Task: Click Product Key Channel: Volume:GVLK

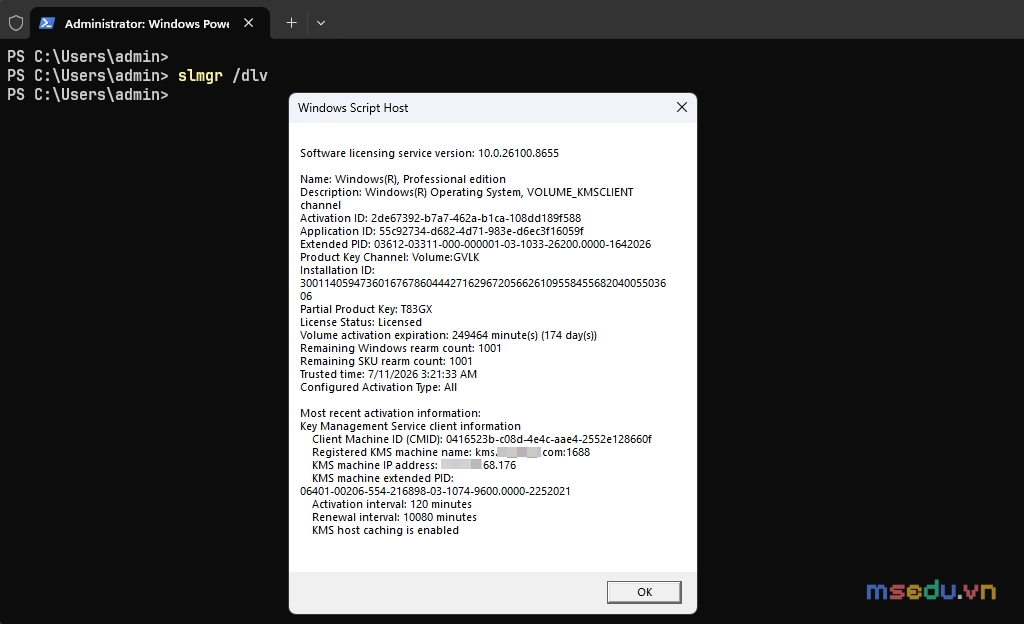Action: click(x=389, y=257)
